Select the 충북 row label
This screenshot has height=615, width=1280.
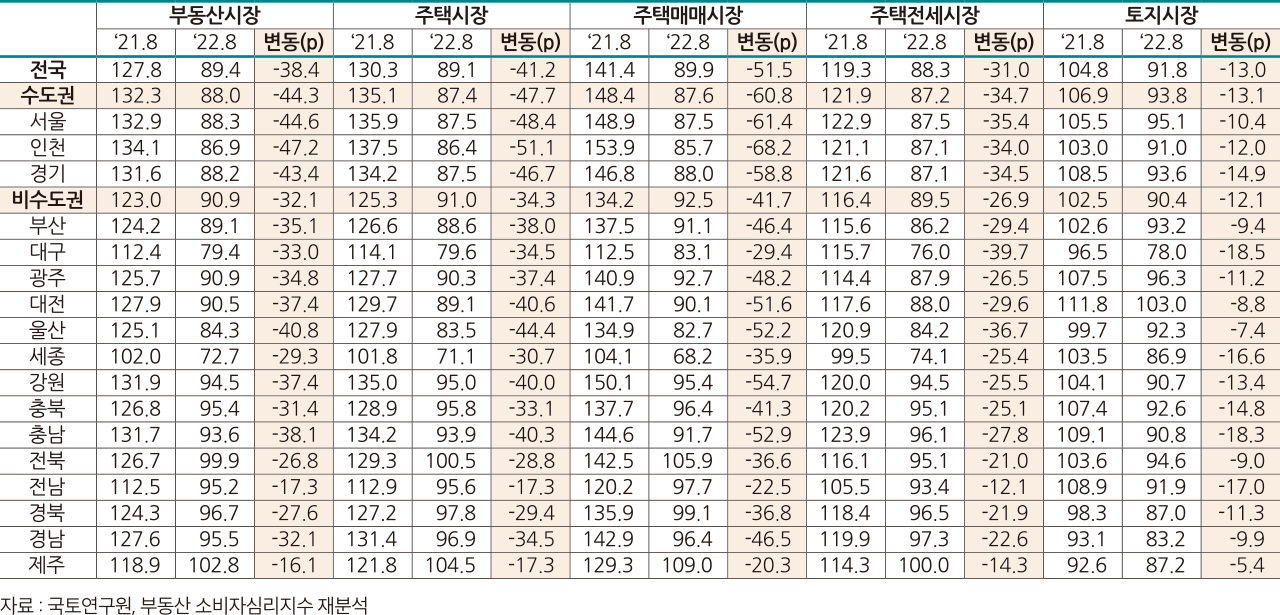[48, 408]
